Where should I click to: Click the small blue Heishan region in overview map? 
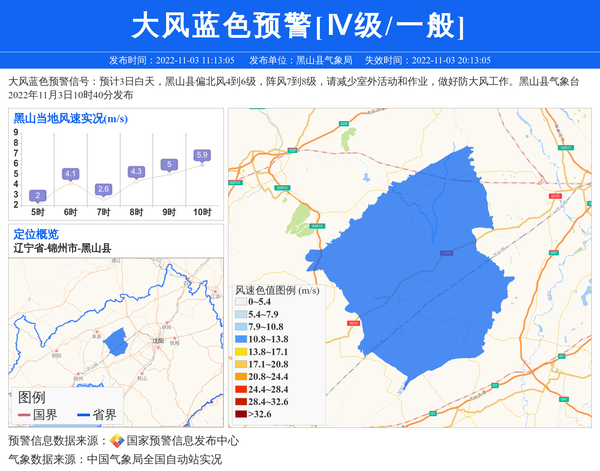[115, 341]
